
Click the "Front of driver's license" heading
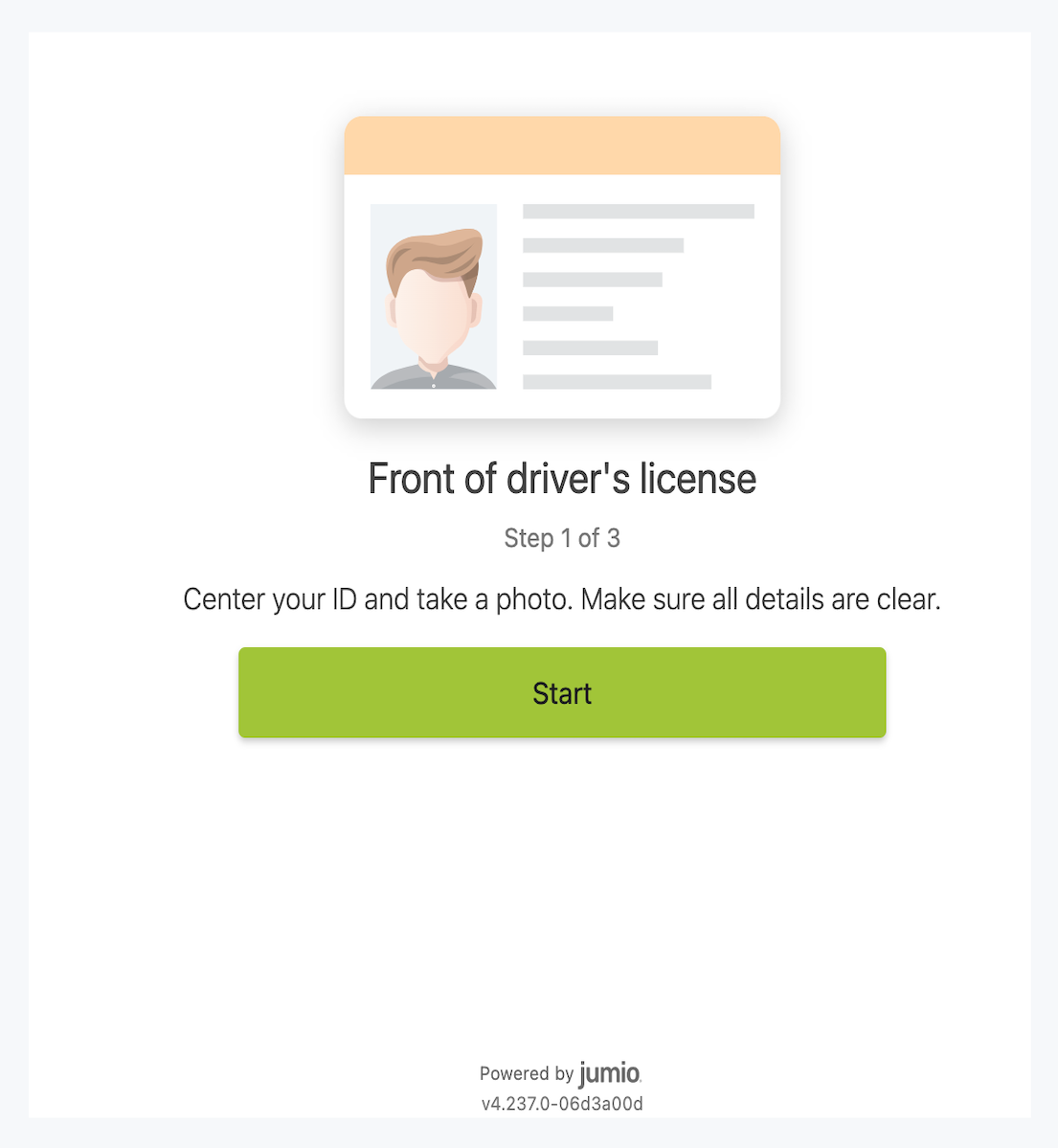[562, 479]
